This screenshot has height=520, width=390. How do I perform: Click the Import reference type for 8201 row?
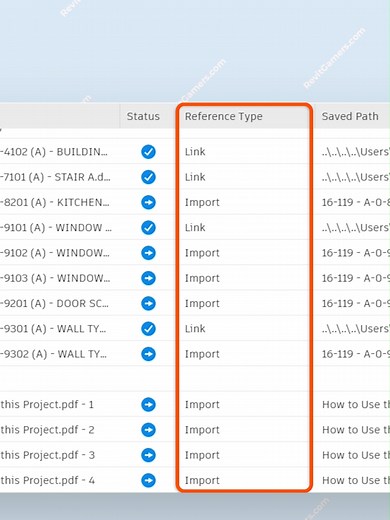pos(202,203)
